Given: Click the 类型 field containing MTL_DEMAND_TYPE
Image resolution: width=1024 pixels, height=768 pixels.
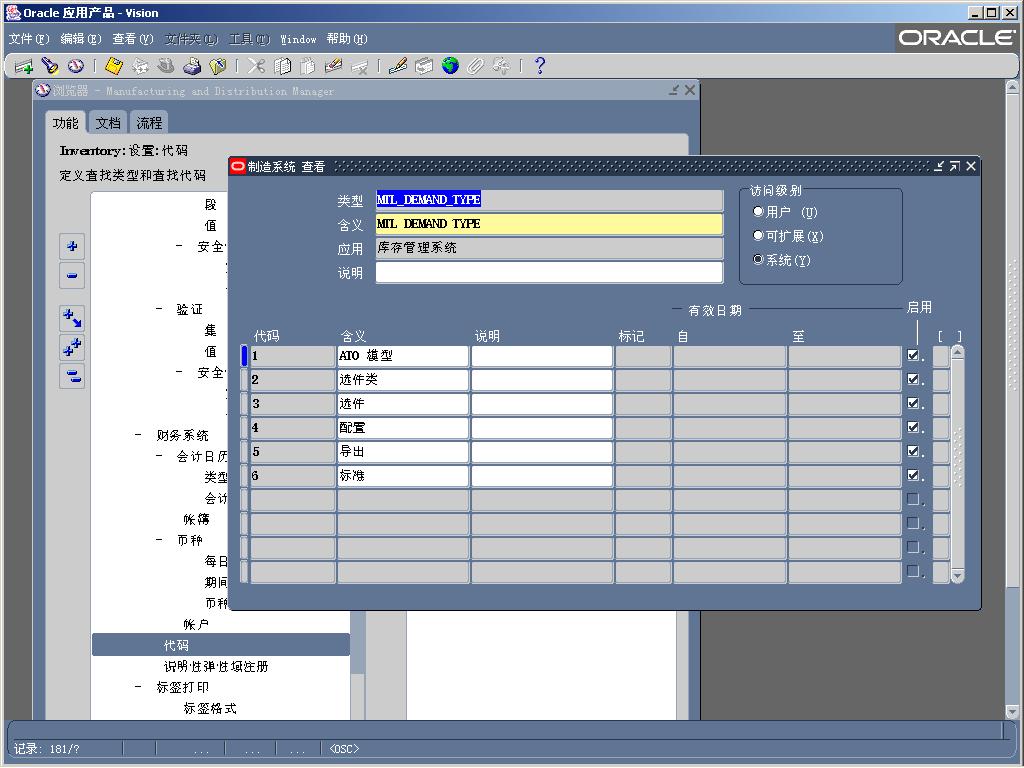Looking at the screenshot, I should coord(549,200).
